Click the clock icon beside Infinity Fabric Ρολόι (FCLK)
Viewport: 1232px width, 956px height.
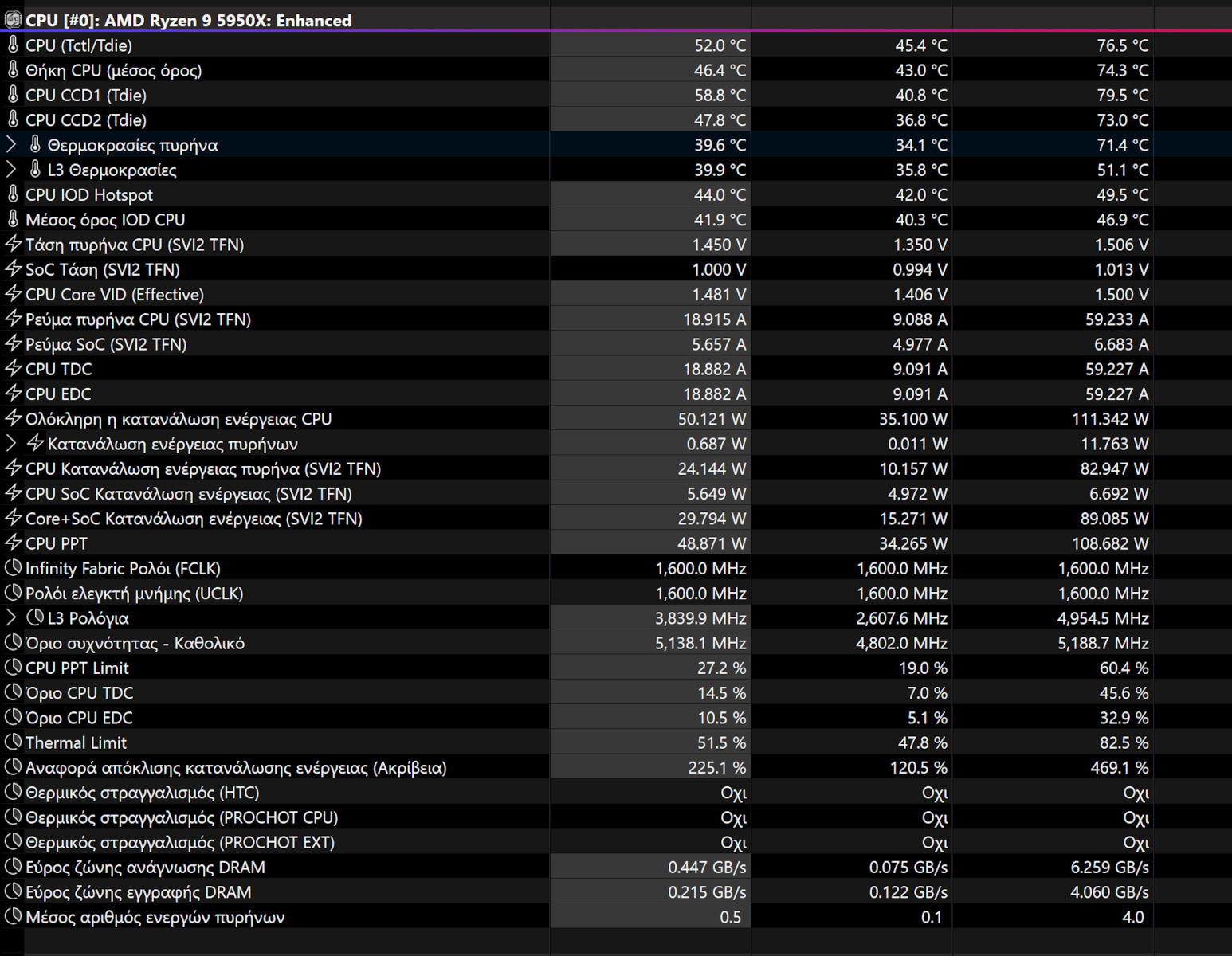13,568
